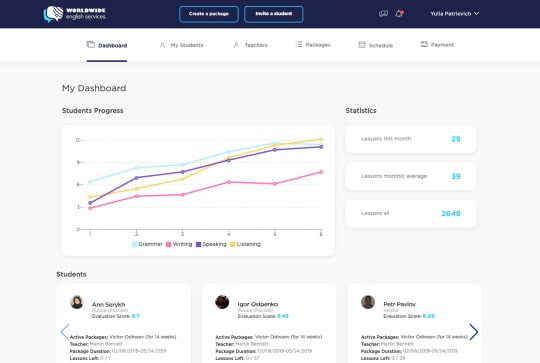Show previous students with left arrow
540x363 pixels.
pyautogui.click(x=65, y=332)
